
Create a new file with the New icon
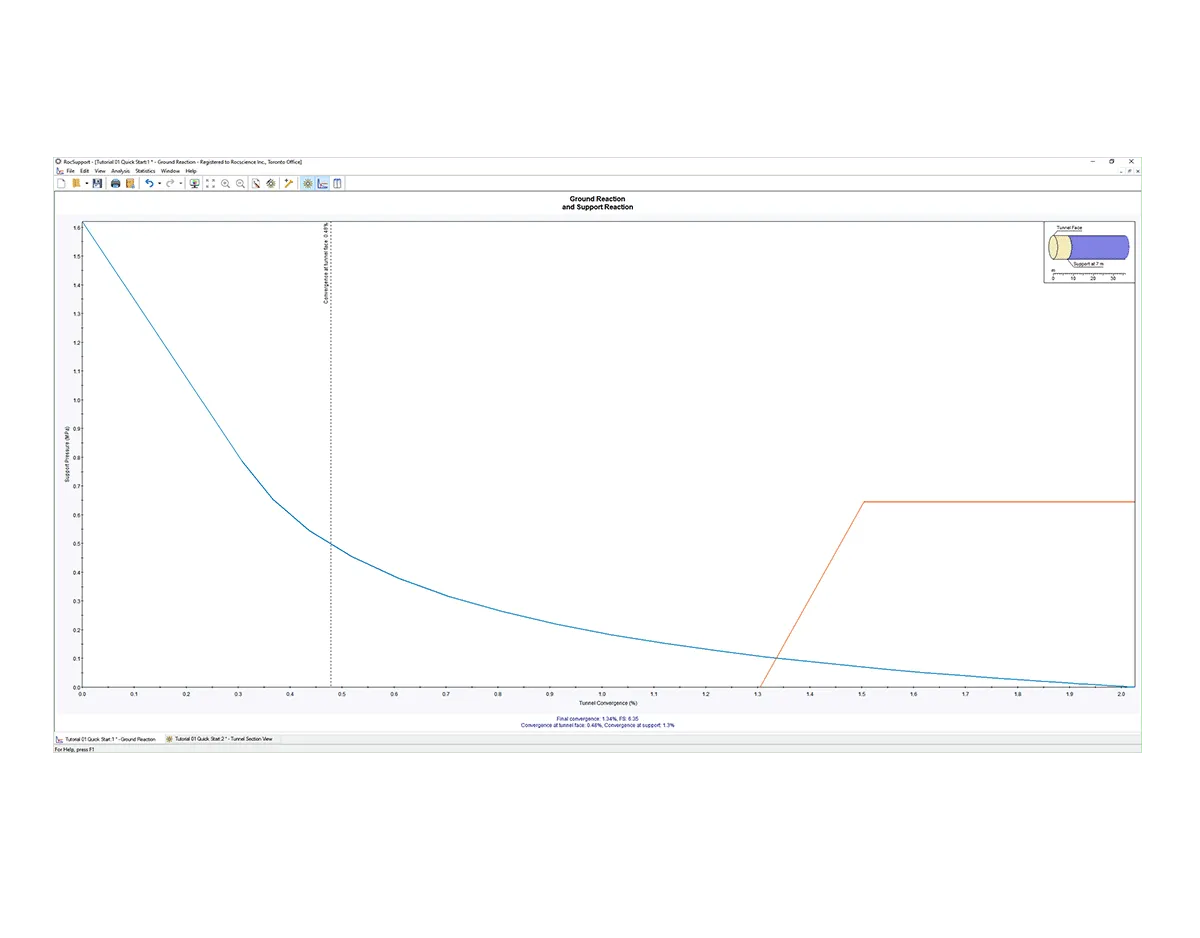[61, 184]
